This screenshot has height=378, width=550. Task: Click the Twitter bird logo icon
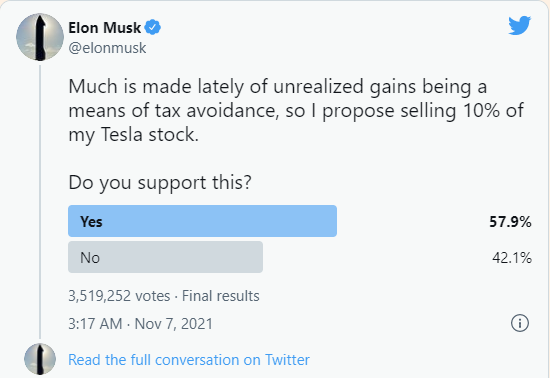[519, 25]
